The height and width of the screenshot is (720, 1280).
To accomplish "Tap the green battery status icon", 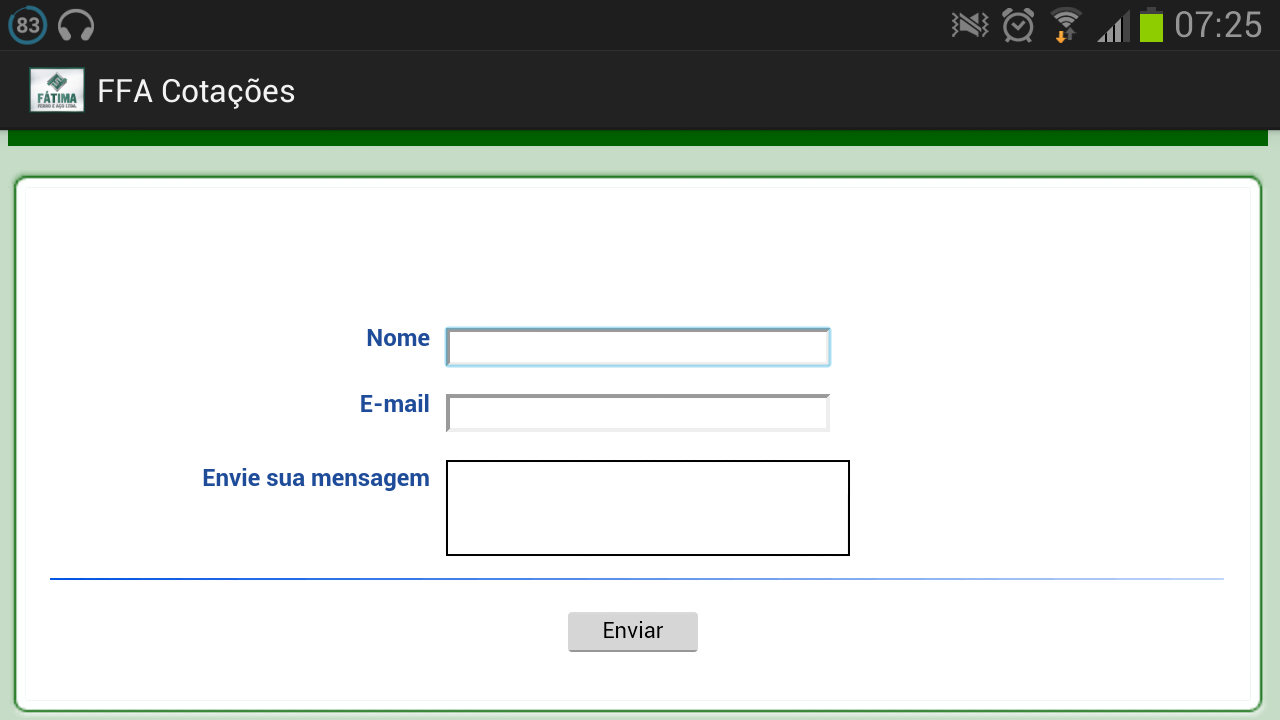I will [x=1151, y=25].
